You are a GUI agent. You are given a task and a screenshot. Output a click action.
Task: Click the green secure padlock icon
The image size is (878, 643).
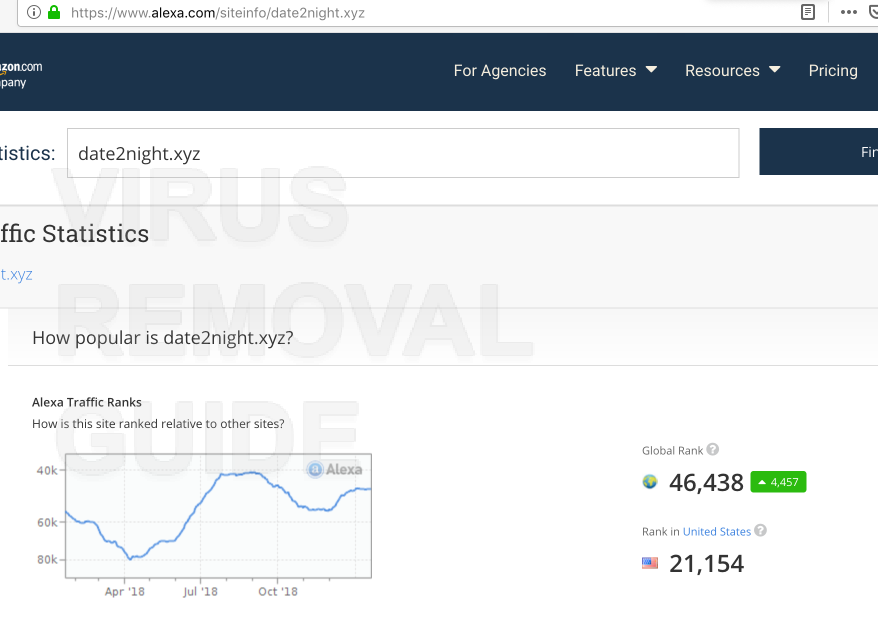click(x=54, y=12)
